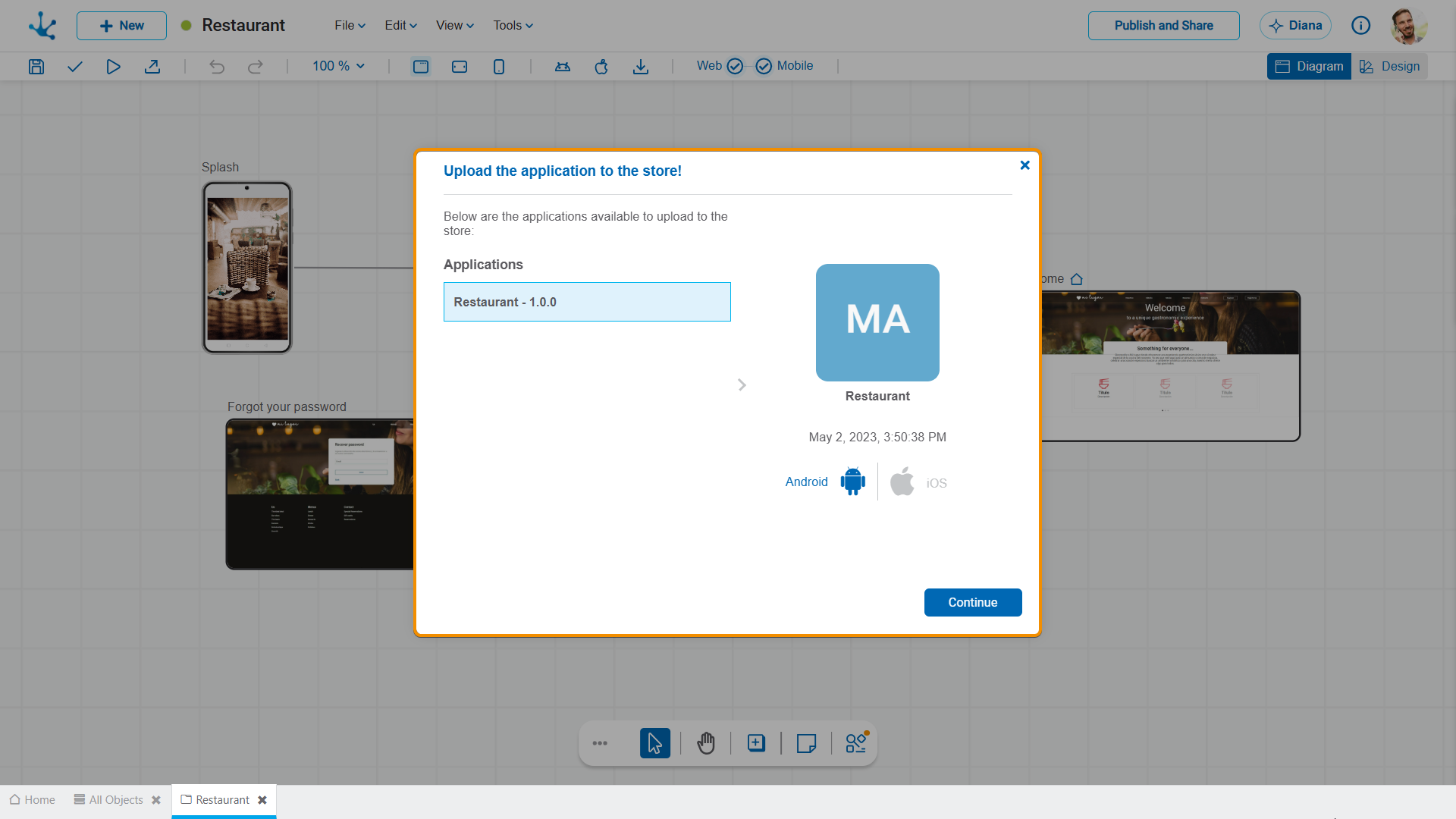Click the New button
Image resolution: width=1456 pixels, height=819 pixels.
tap(121, 26)
